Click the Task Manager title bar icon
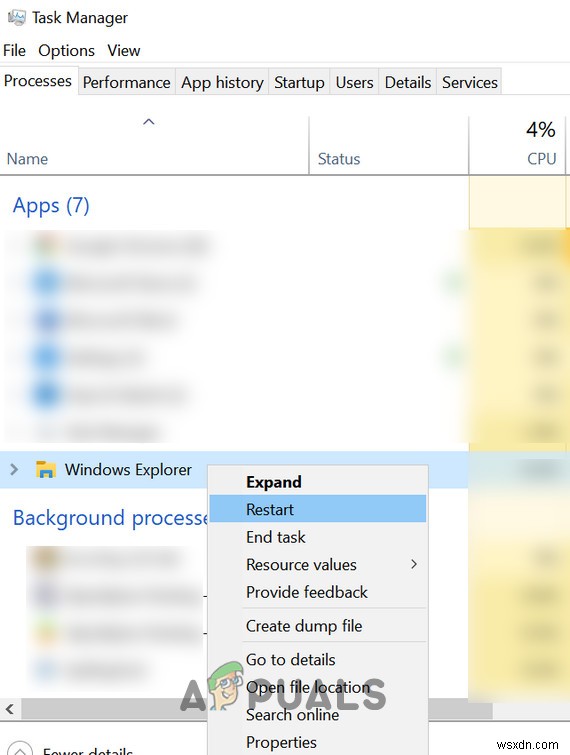This screenshot has height=755, width=570. click(17, 18)
